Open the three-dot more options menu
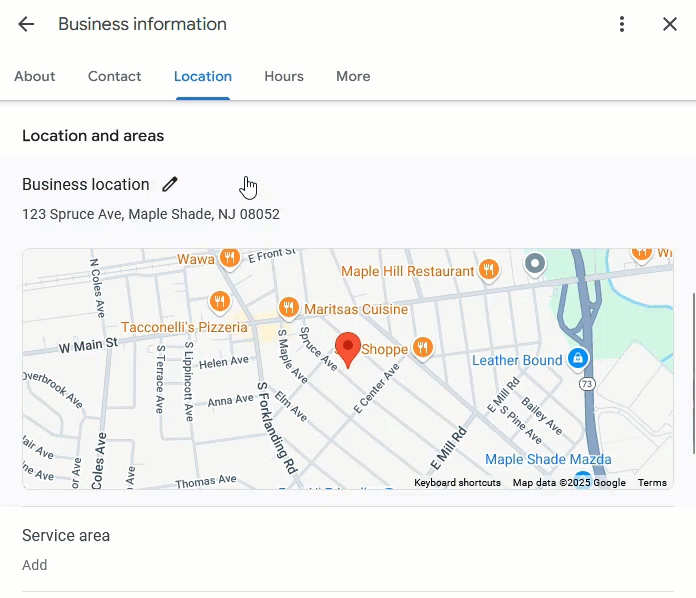Image resolution: width=696 pixels, height=598 pixels. point(622,24)
